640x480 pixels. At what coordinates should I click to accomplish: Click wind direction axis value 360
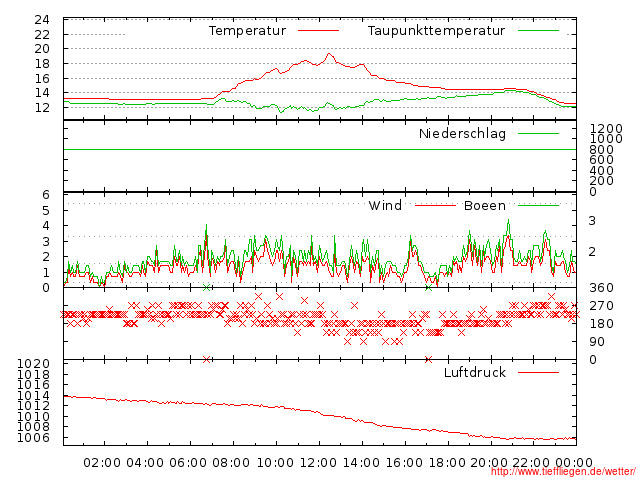pyautogui.click(x=601, y=288)
